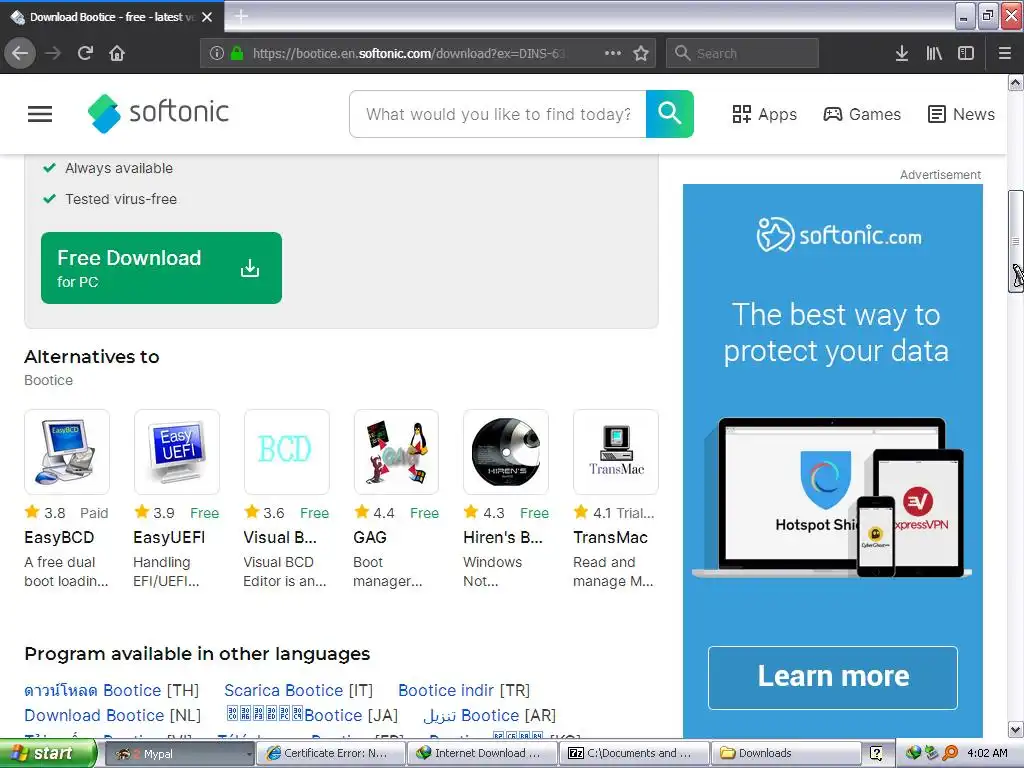Go back with the browser back arrow
The height and width of the screenshot is (768, 1024).
coord(20,53)
